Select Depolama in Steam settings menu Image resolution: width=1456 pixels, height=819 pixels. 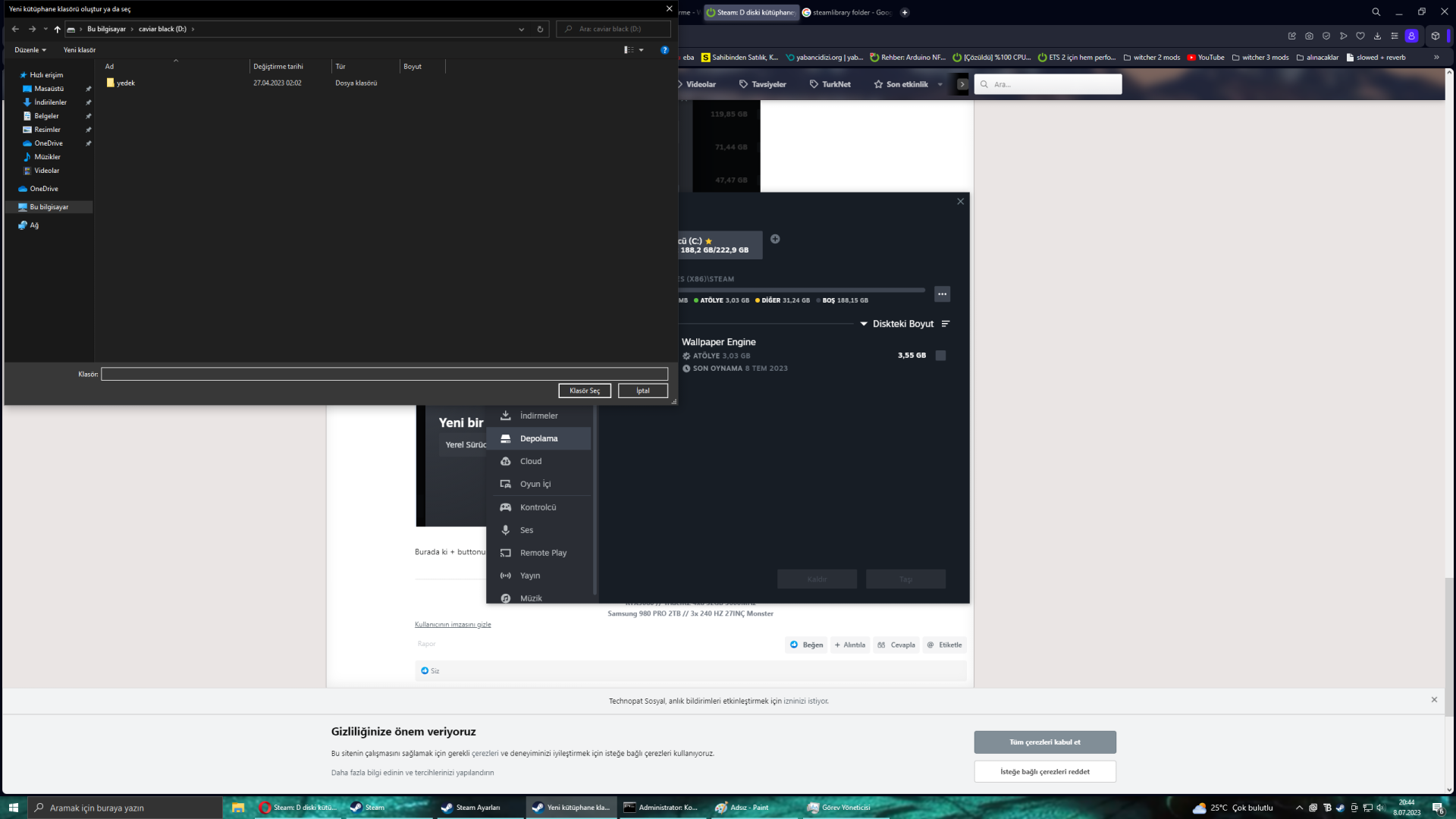[x=538, y=438]
